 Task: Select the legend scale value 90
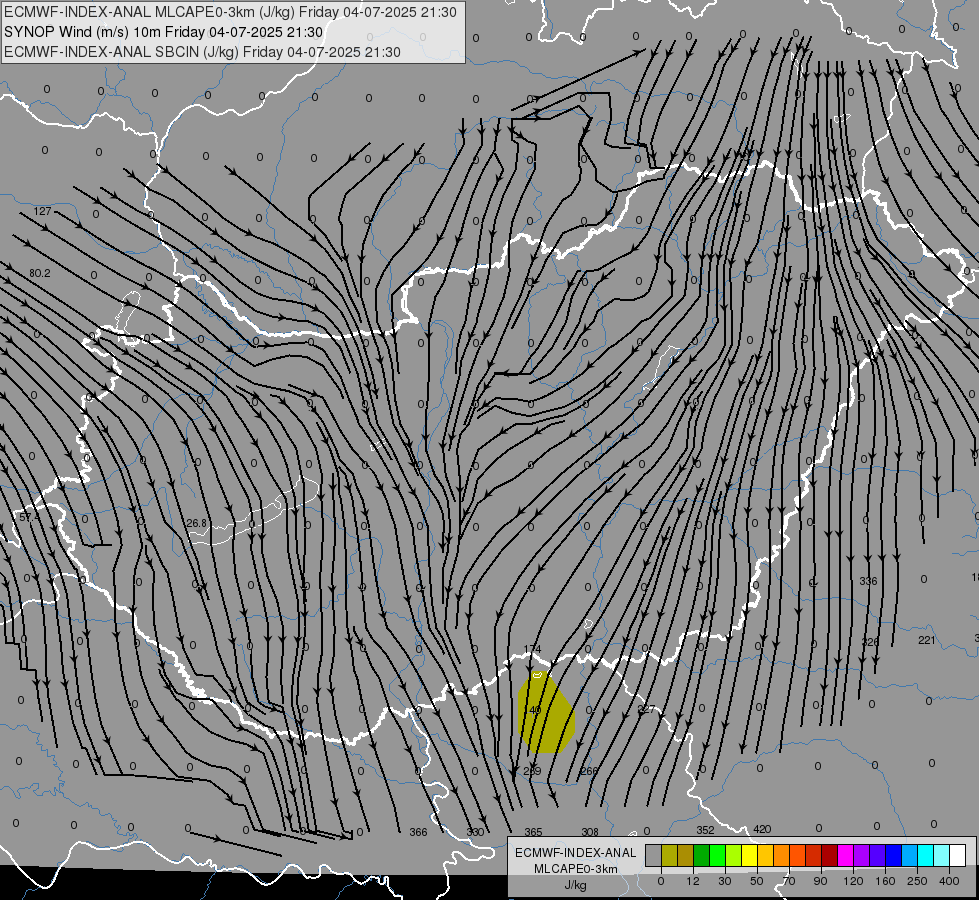[820, 881]
